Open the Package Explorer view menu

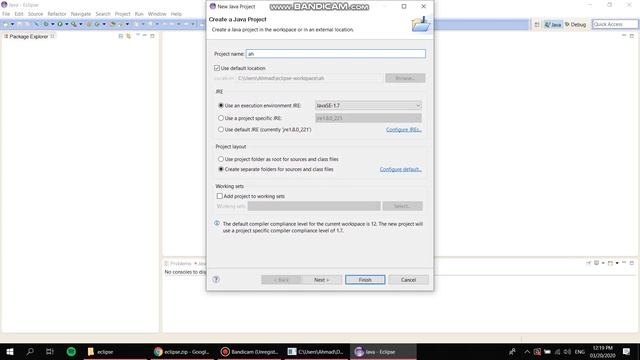click(x=138, y=35)
